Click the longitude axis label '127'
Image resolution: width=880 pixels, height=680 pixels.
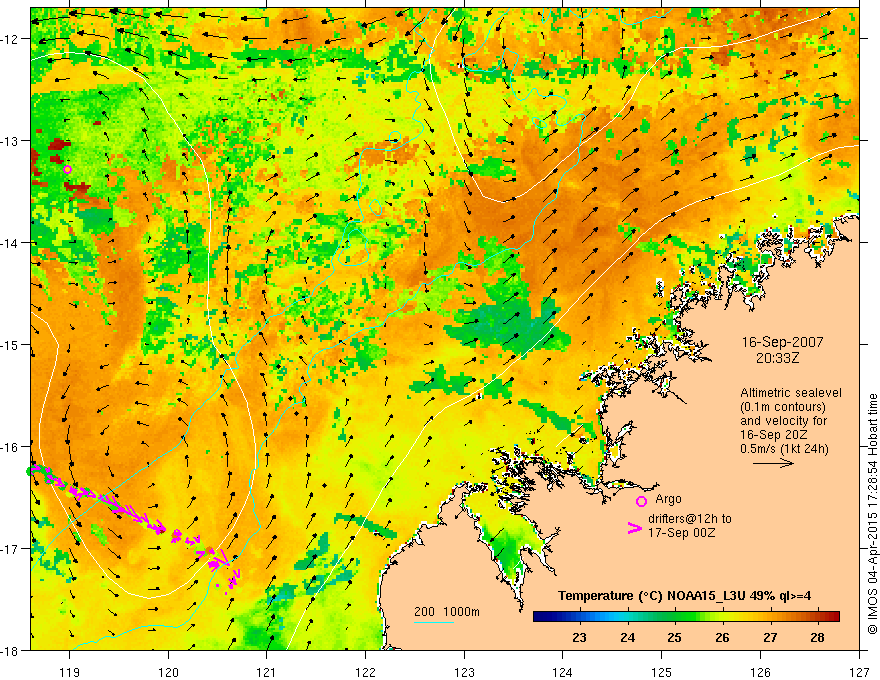point(859,672)
